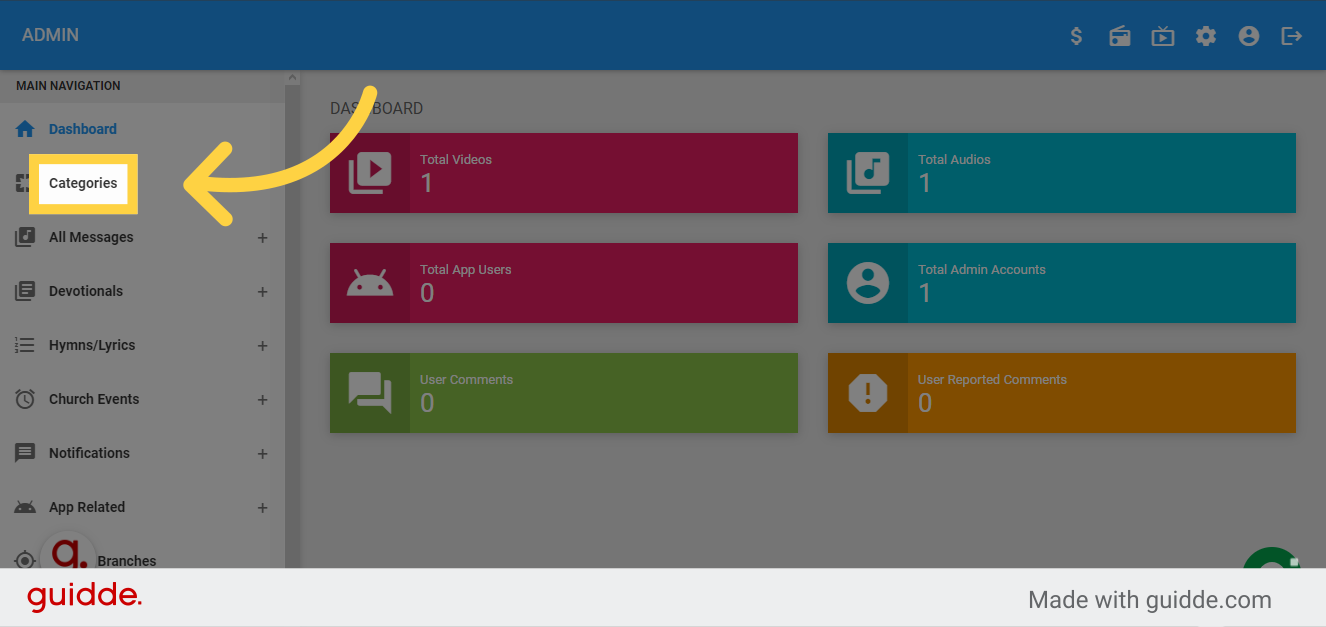Select the highlighted Categories menu item

pos(83,183)
